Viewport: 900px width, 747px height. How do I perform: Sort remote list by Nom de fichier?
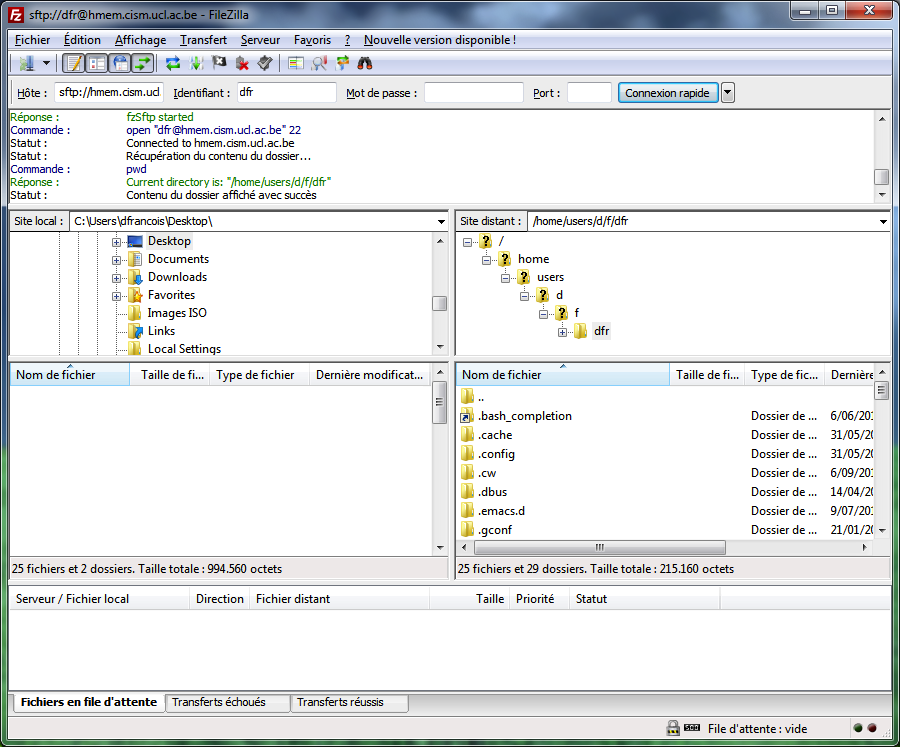pyautogui.click(x=562, y=375)
